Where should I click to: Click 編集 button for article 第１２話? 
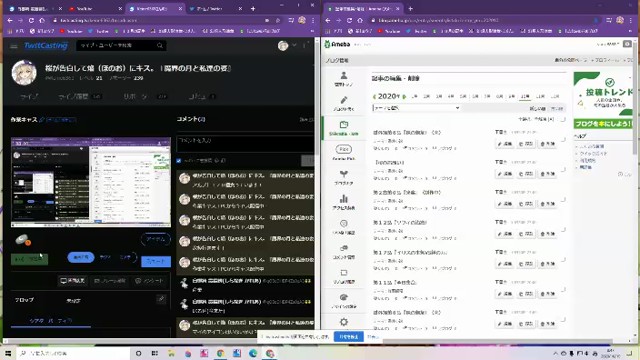pos(505,233)
